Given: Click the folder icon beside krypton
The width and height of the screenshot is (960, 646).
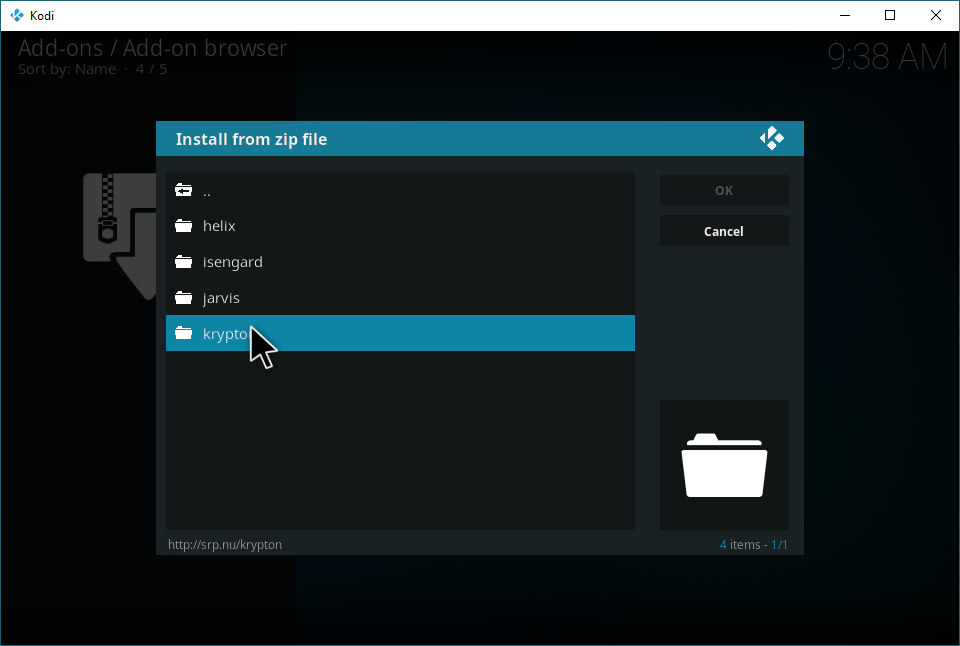Looking at the screenshot, I should coord(183,333).
